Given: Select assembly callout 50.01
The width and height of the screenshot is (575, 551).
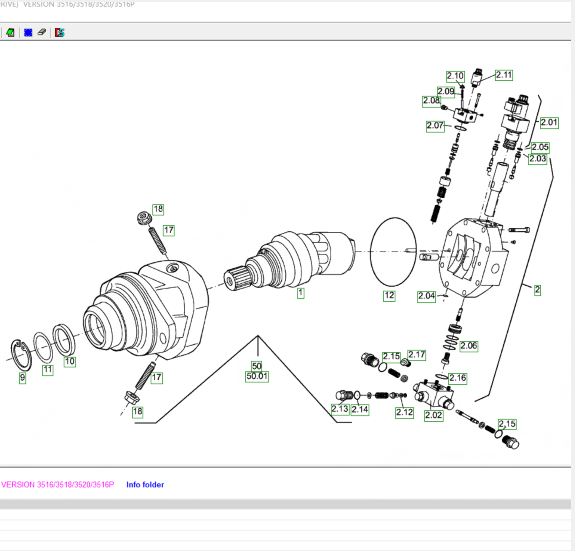Looking at the screenshot, I should [x=257, y=376].
